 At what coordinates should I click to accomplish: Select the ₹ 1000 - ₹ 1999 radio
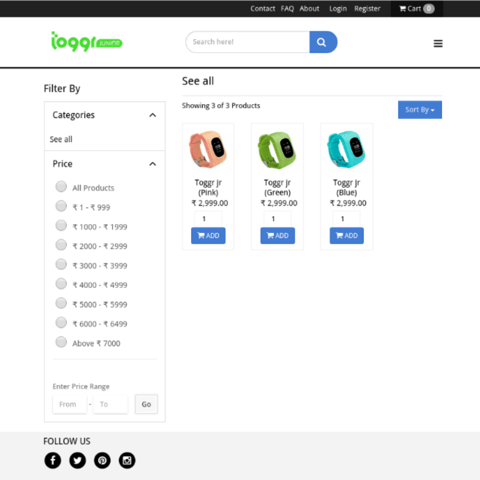61,225
